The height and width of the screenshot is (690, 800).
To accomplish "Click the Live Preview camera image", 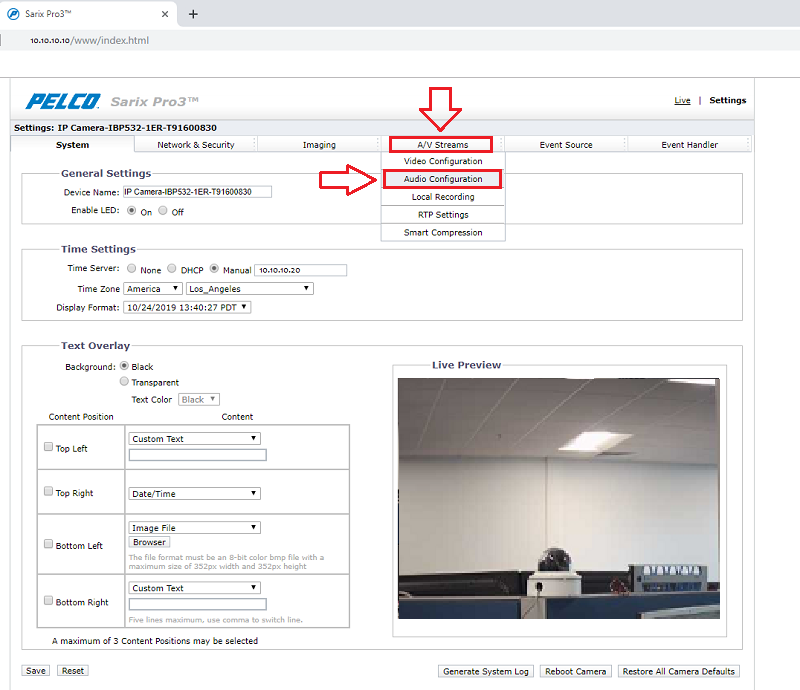I will [557, 497].
